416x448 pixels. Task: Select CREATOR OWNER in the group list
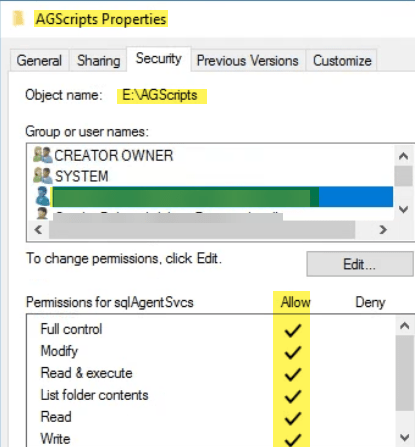pyautogui.click(x=113, y=156)
